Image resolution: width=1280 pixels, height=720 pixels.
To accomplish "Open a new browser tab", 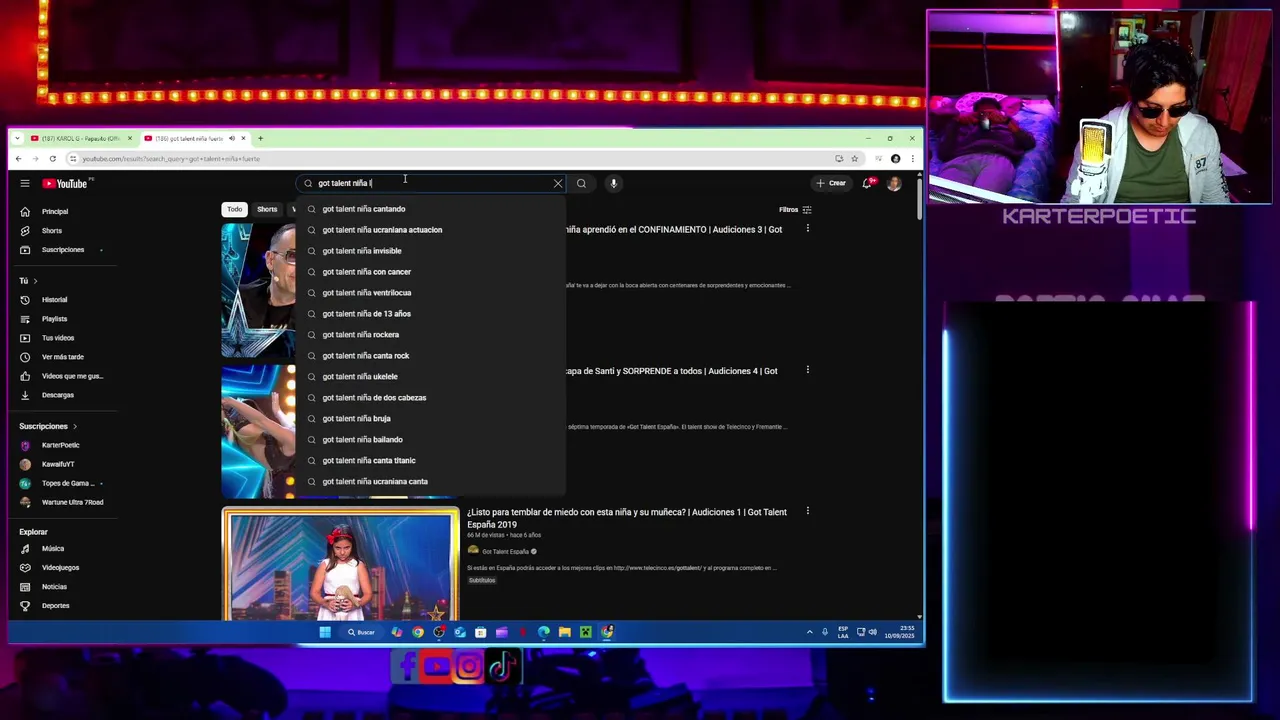I will 260,138.
